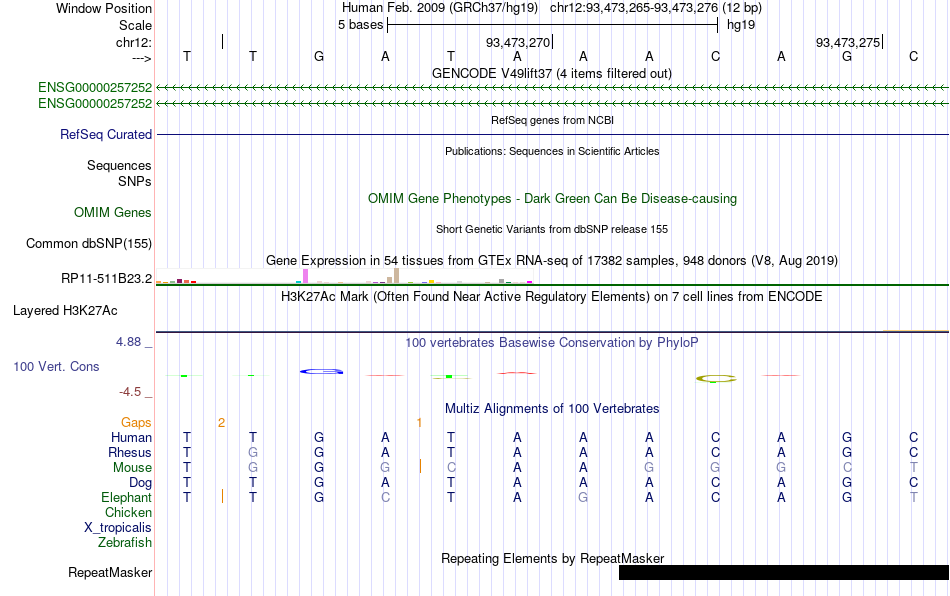Select the OMIM Genes label
Image resolution: width=950 pixels, height=596 pixels.
[x=113, y=213]
